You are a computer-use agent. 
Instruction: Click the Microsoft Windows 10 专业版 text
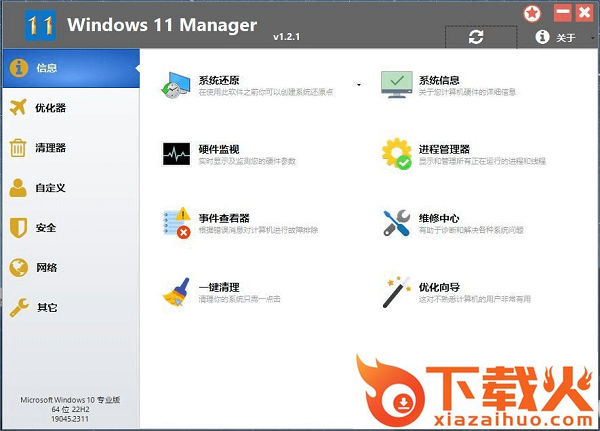click(x=70, y=400)
